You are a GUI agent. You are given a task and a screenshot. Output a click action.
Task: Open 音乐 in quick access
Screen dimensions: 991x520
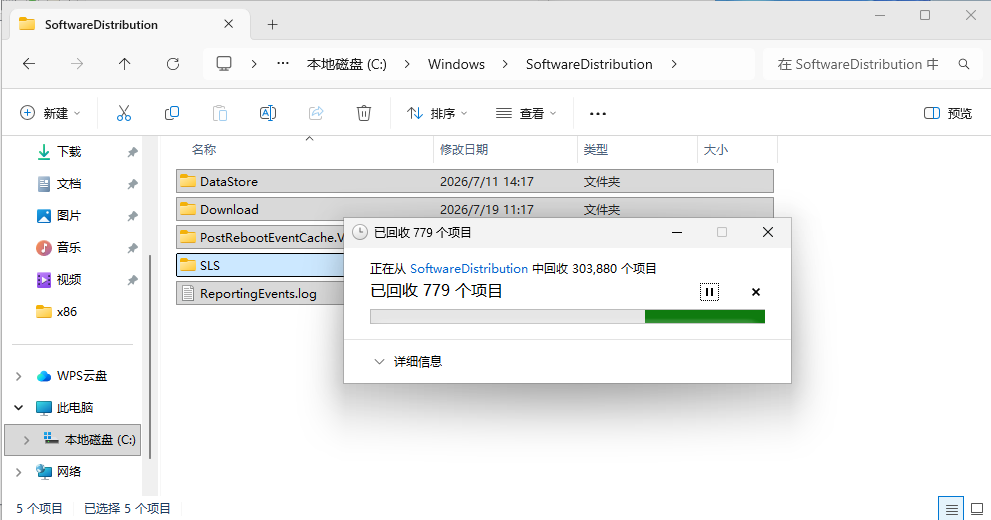[x=68, y=248]
